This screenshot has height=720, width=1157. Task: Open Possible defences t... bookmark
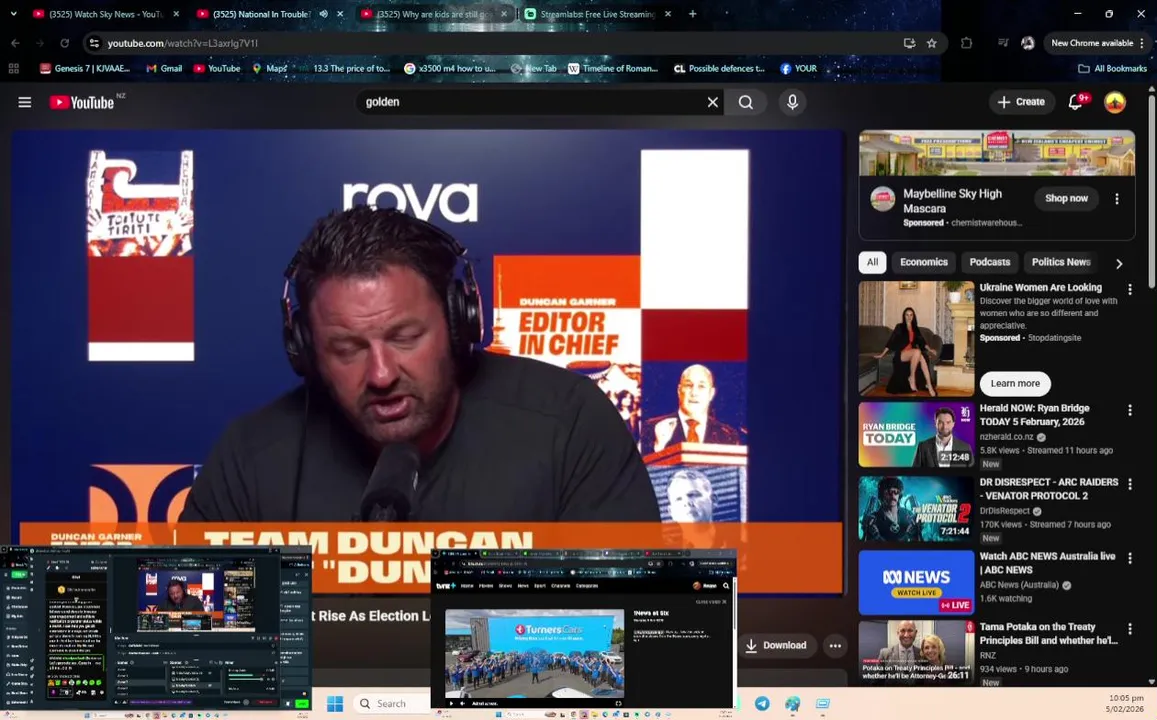pos(719,68)
